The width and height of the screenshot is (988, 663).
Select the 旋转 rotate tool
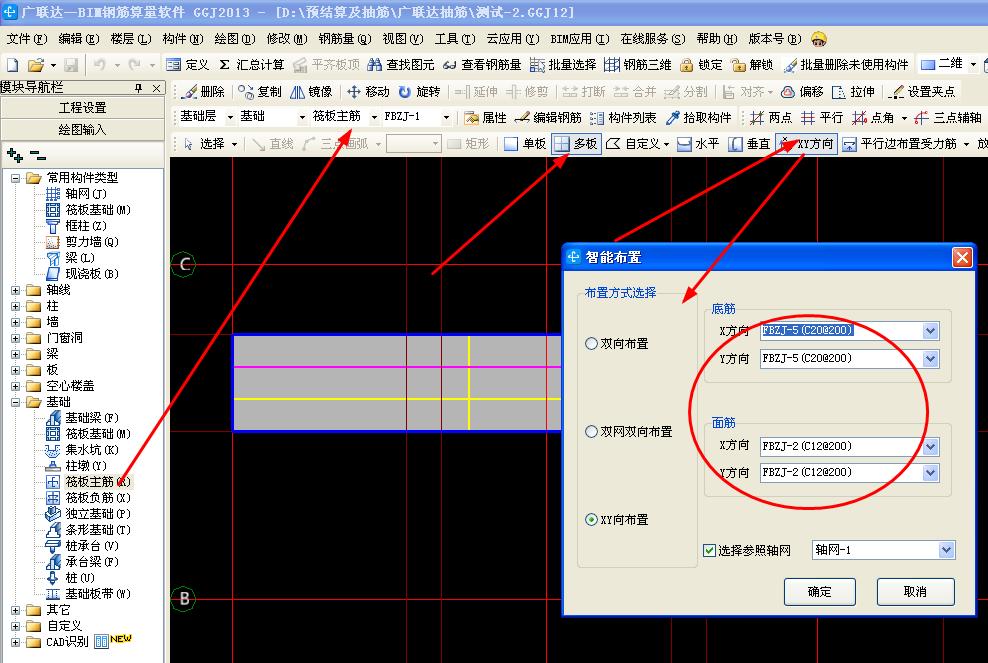click(x=419, y=92)
